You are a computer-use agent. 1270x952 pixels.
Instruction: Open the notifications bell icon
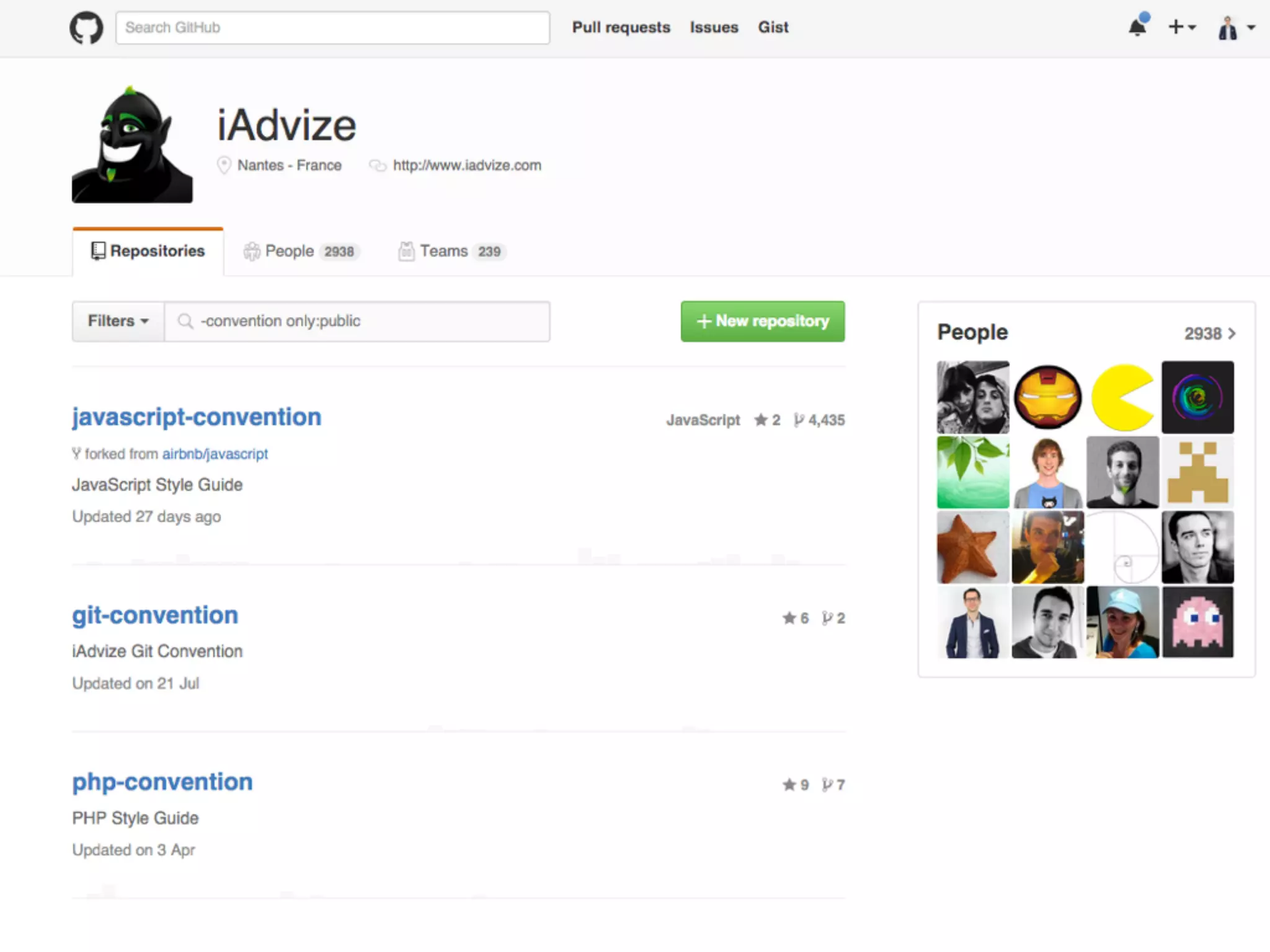(x=1137, y=27)
